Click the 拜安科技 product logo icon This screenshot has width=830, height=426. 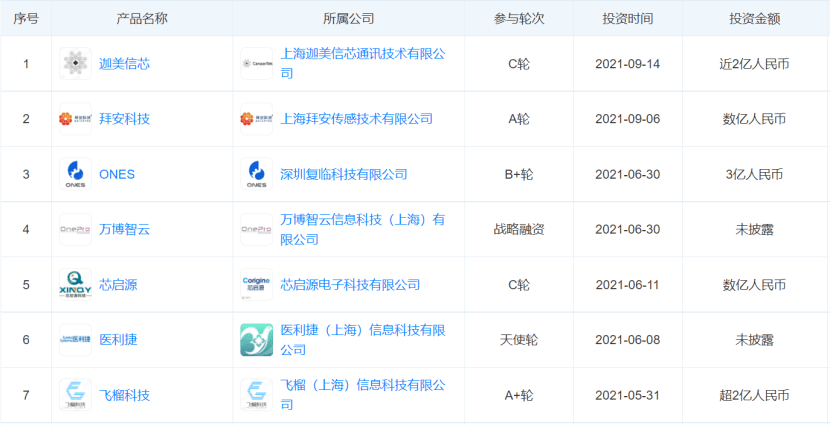(x=75, y=119)
